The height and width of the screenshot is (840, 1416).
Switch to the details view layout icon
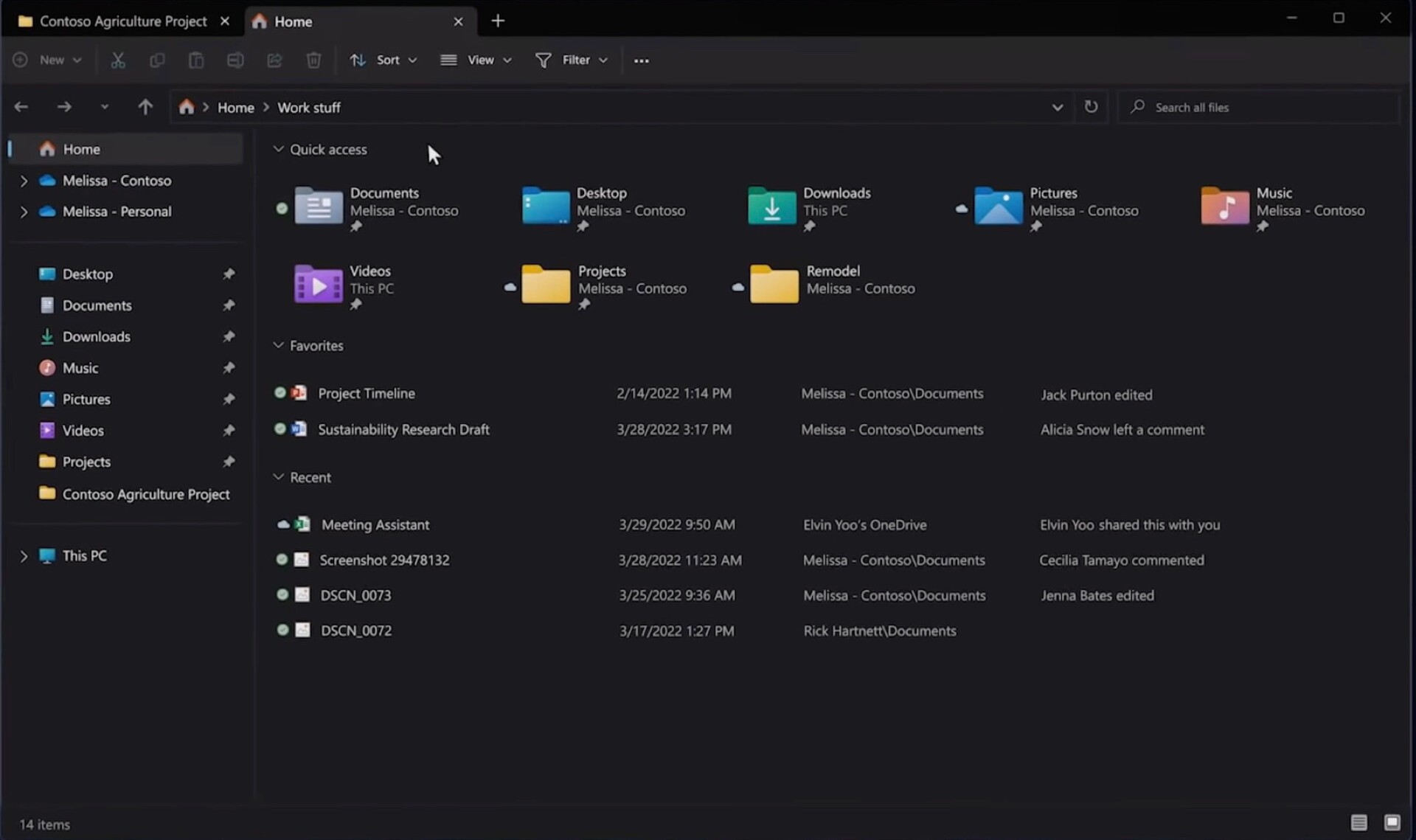tap(1358, 822)
